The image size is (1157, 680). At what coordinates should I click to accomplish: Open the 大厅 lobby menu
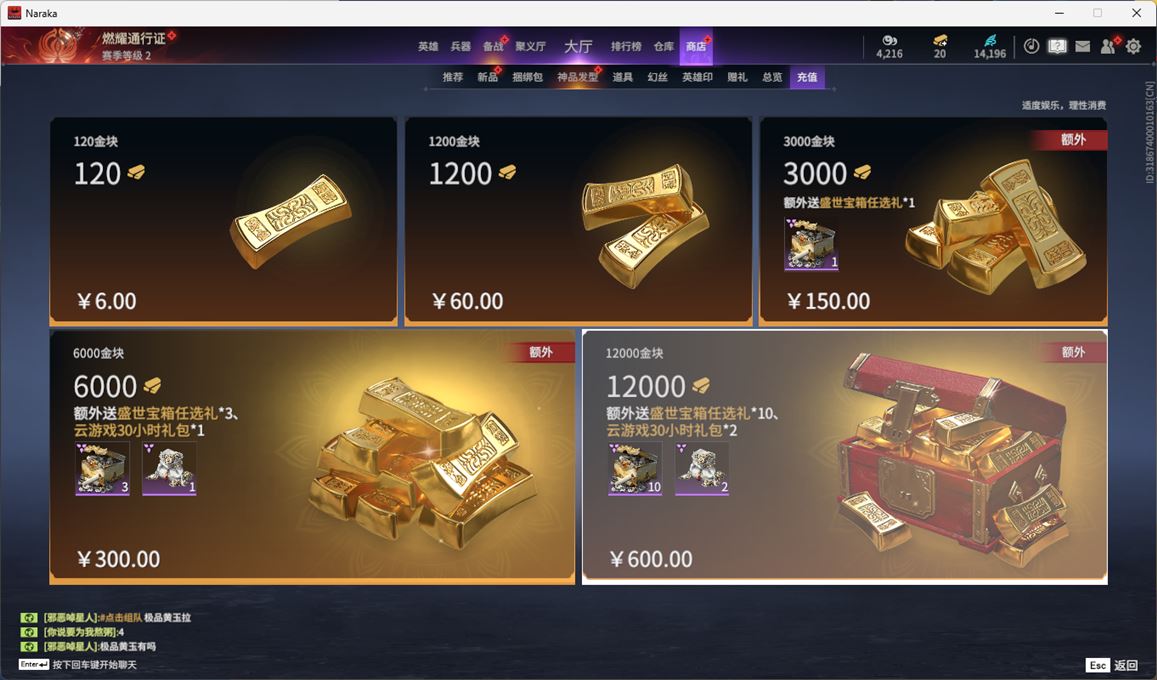[578, 46]
